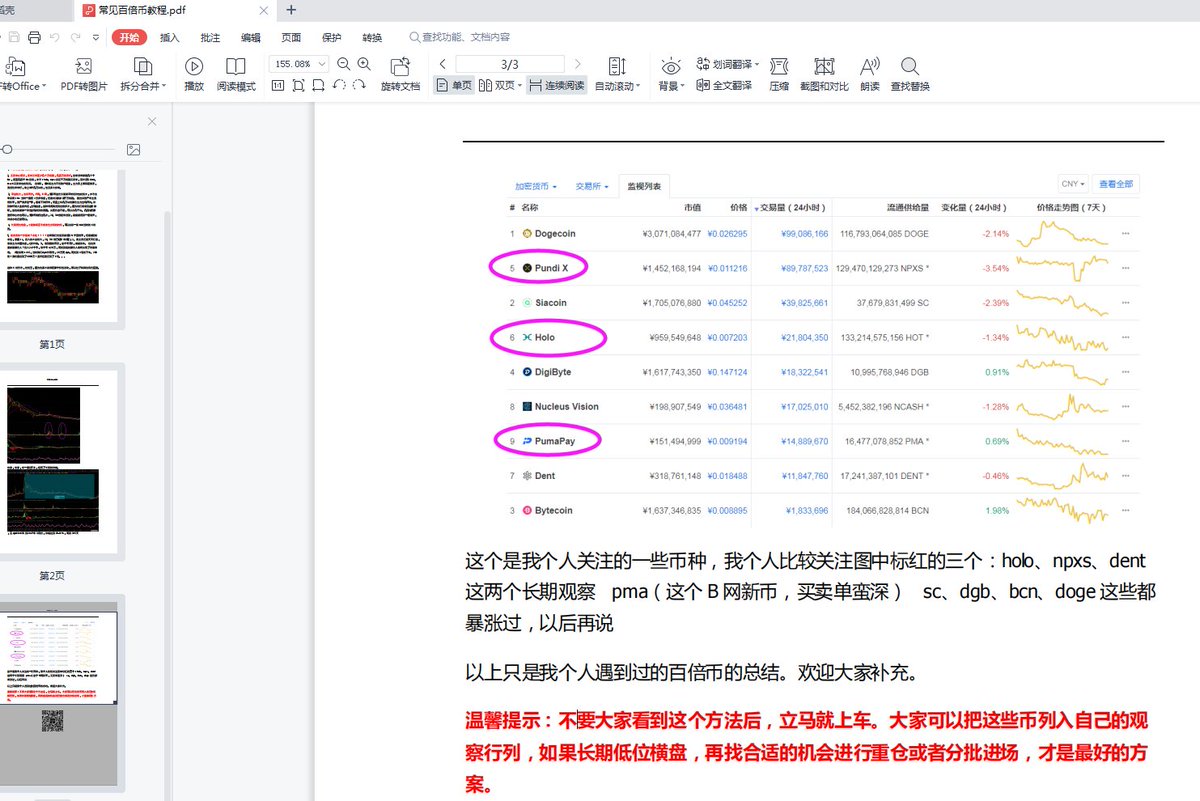Click the Nucleus Vision name in table
Image resolution: width=1200 pixels, height=801 pixels.
coord(566,407)
